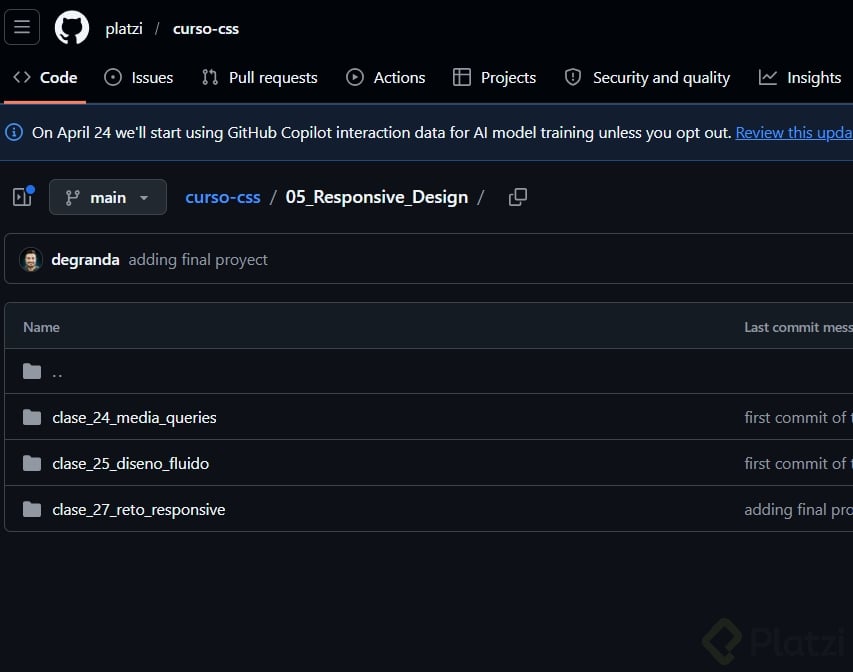The height and width of the screenshot is (672, 853).
Task: Click the clase_25_diseno_fluido folder icon
Action: (x=32, y=464)
